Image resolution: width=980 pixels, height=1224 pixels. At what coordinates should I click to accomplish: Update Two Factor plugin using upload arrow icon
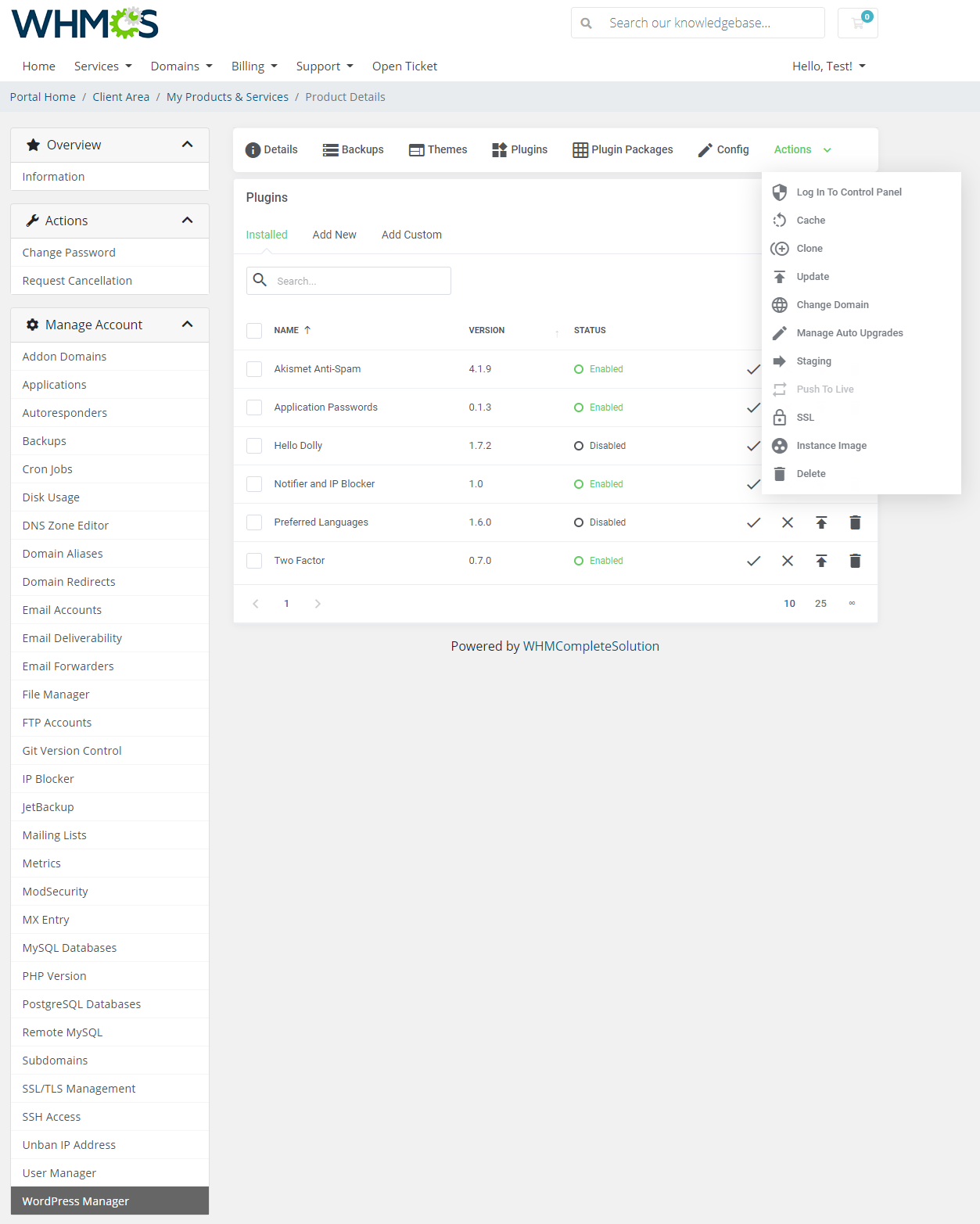pos(821,561)
